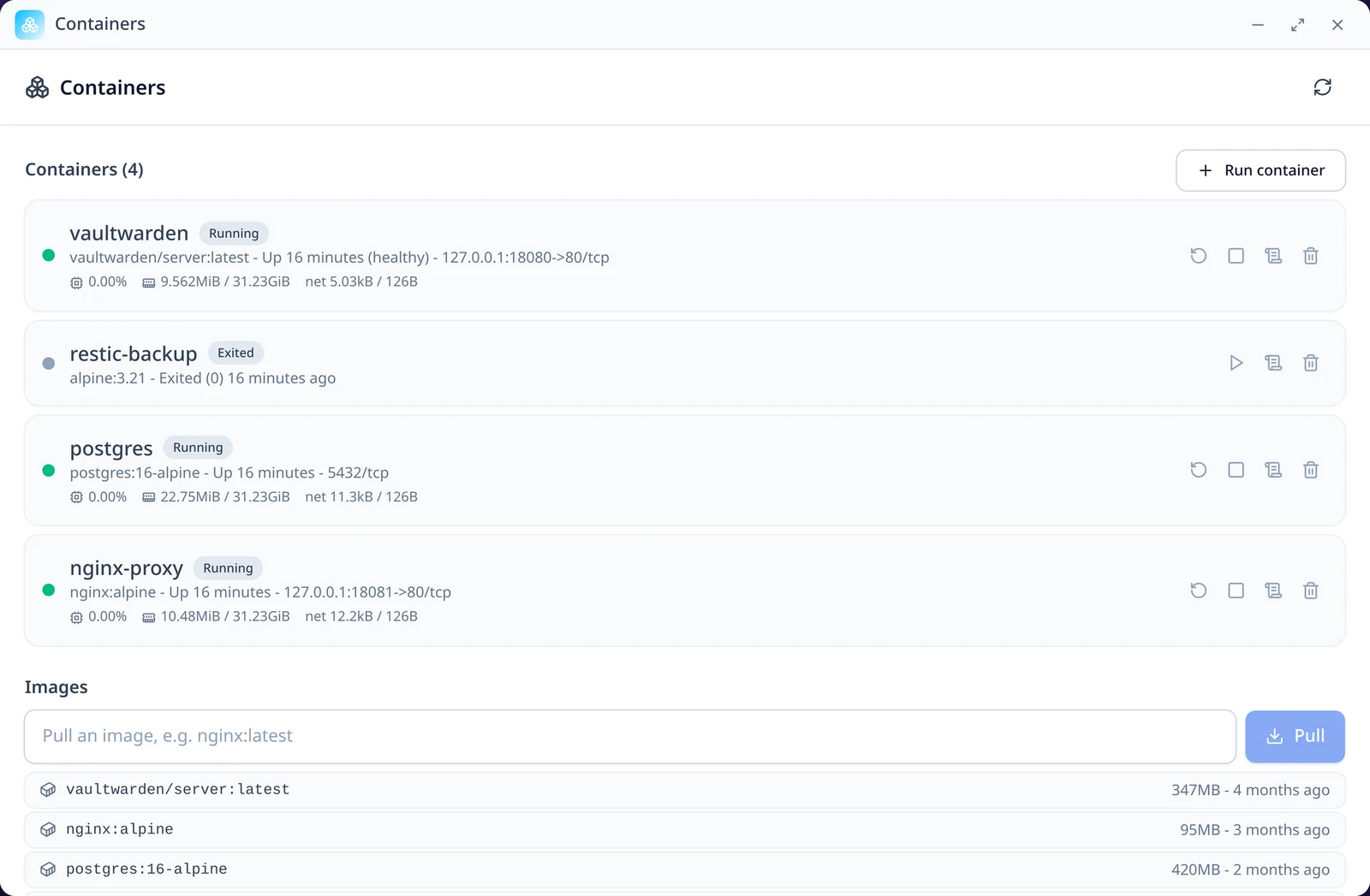Image resolution: width=1370 pixels, height=896 pixels.
Task: Click the Running badge on nginx-proxy
Action: [x=228, y=568]
